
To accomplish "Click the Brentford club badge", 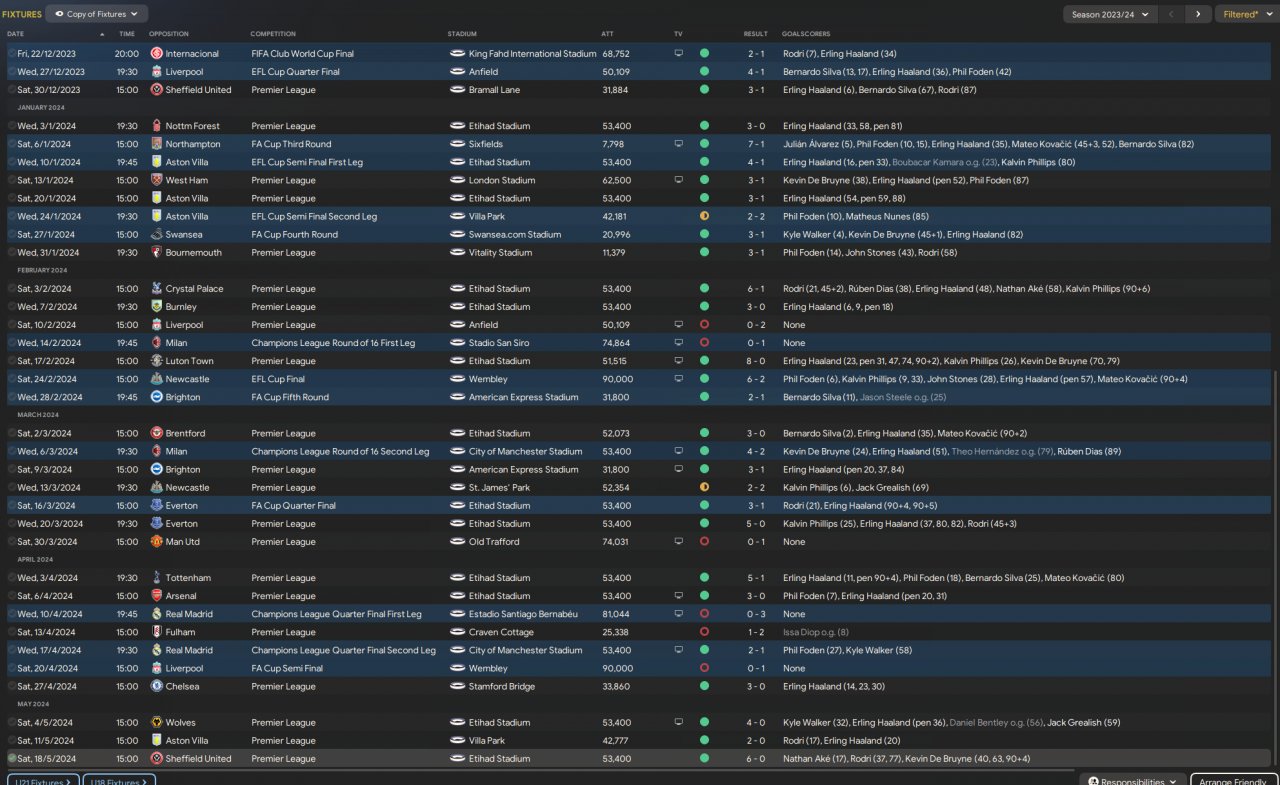I will click(x=156, y=434).
